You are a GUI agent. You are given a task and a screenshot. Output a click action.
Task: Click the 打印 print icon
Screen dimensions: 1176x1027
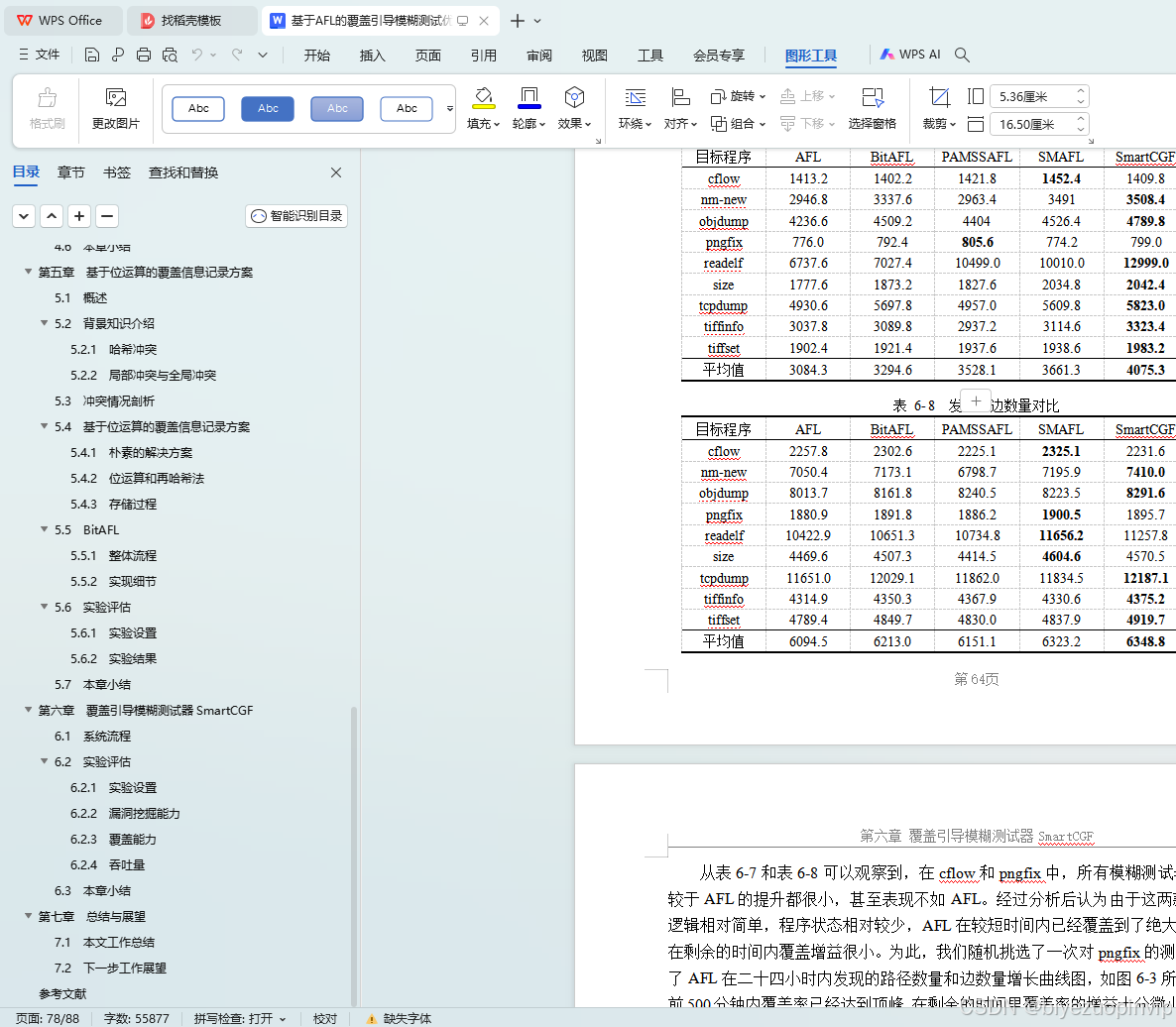pyautogui.click(x=143, y=55)
